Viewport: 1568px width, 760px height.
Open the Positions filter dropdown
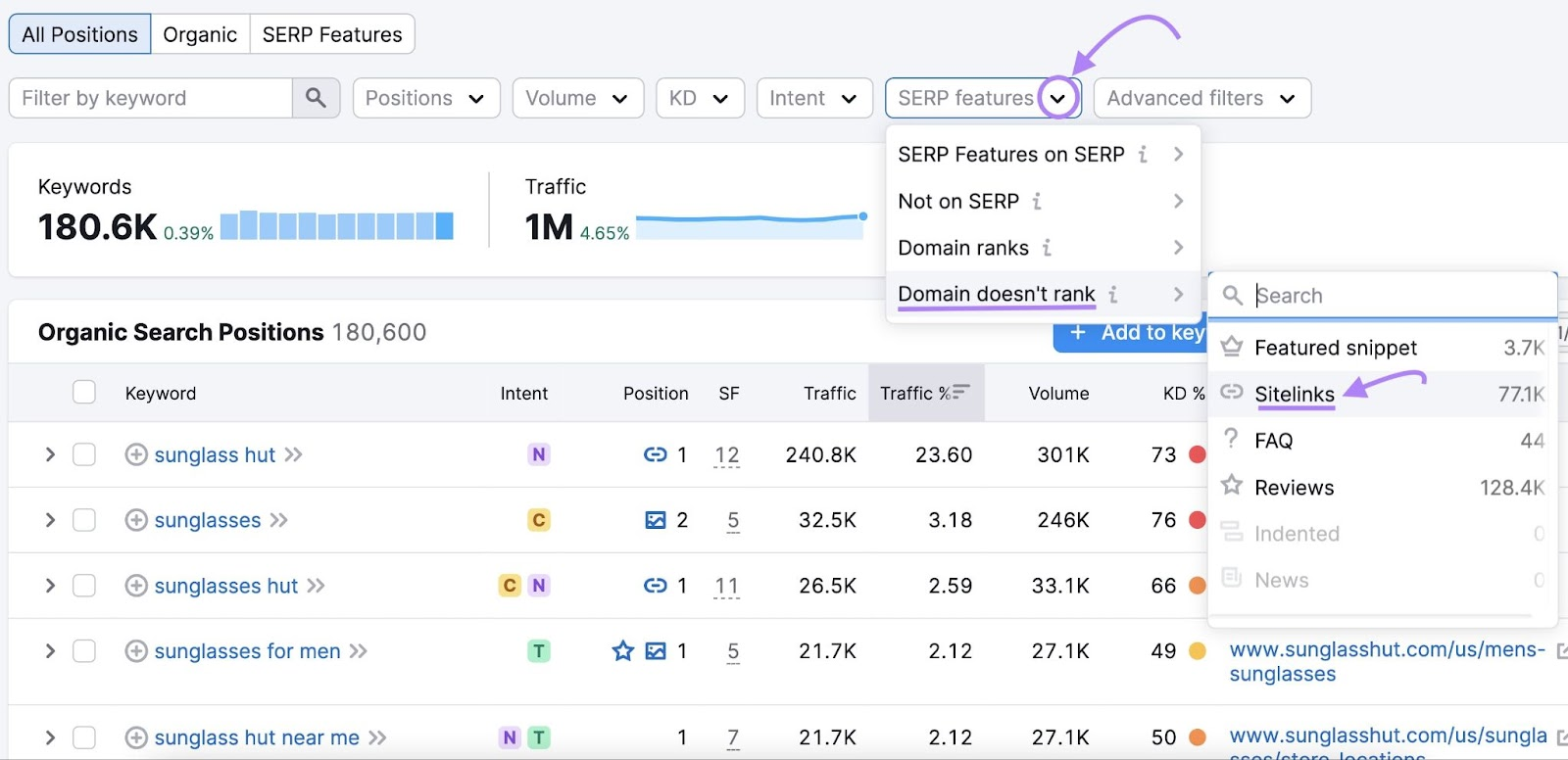426,98
